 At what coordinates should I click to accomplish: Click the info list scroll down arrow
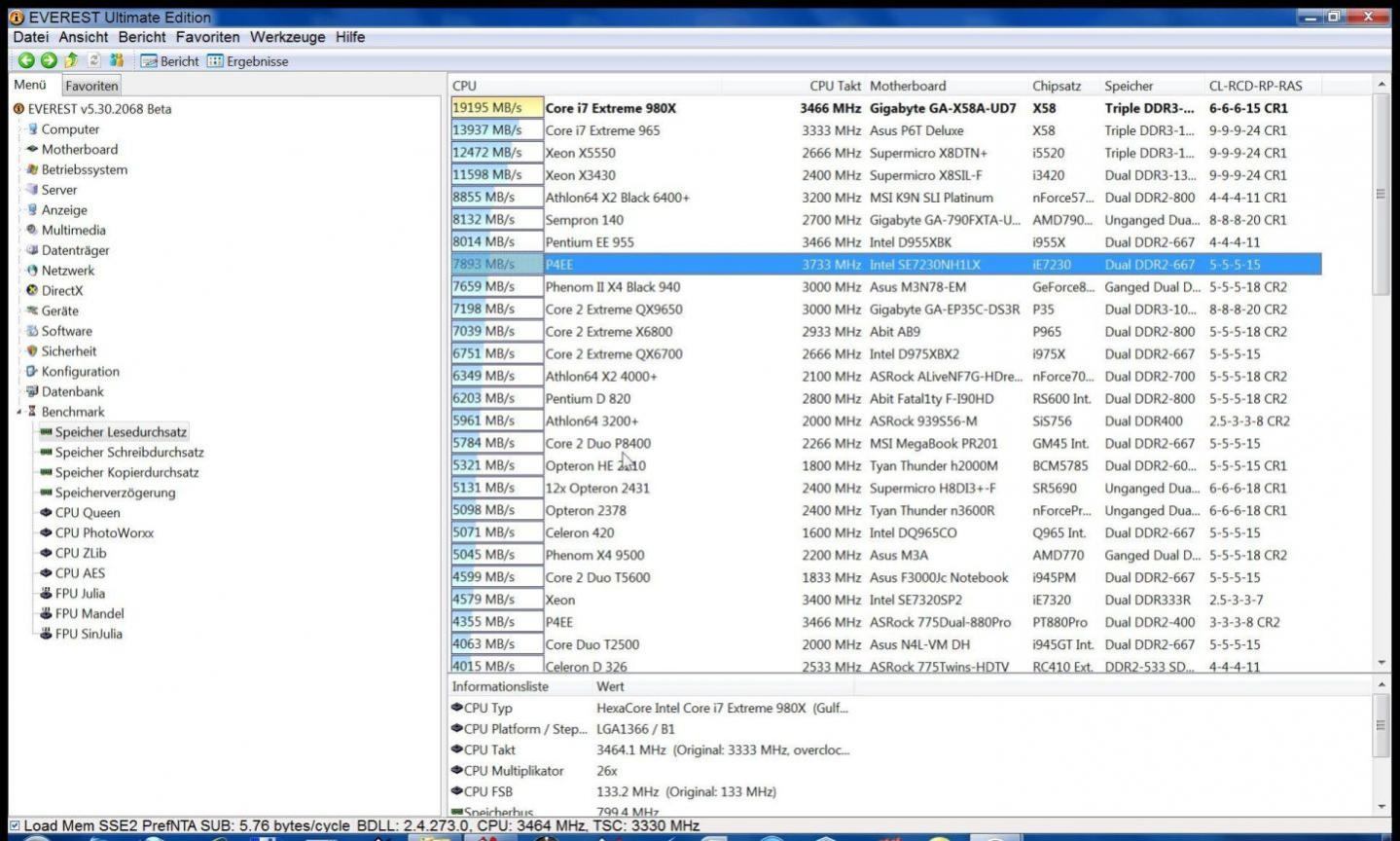pos(1382,807)
